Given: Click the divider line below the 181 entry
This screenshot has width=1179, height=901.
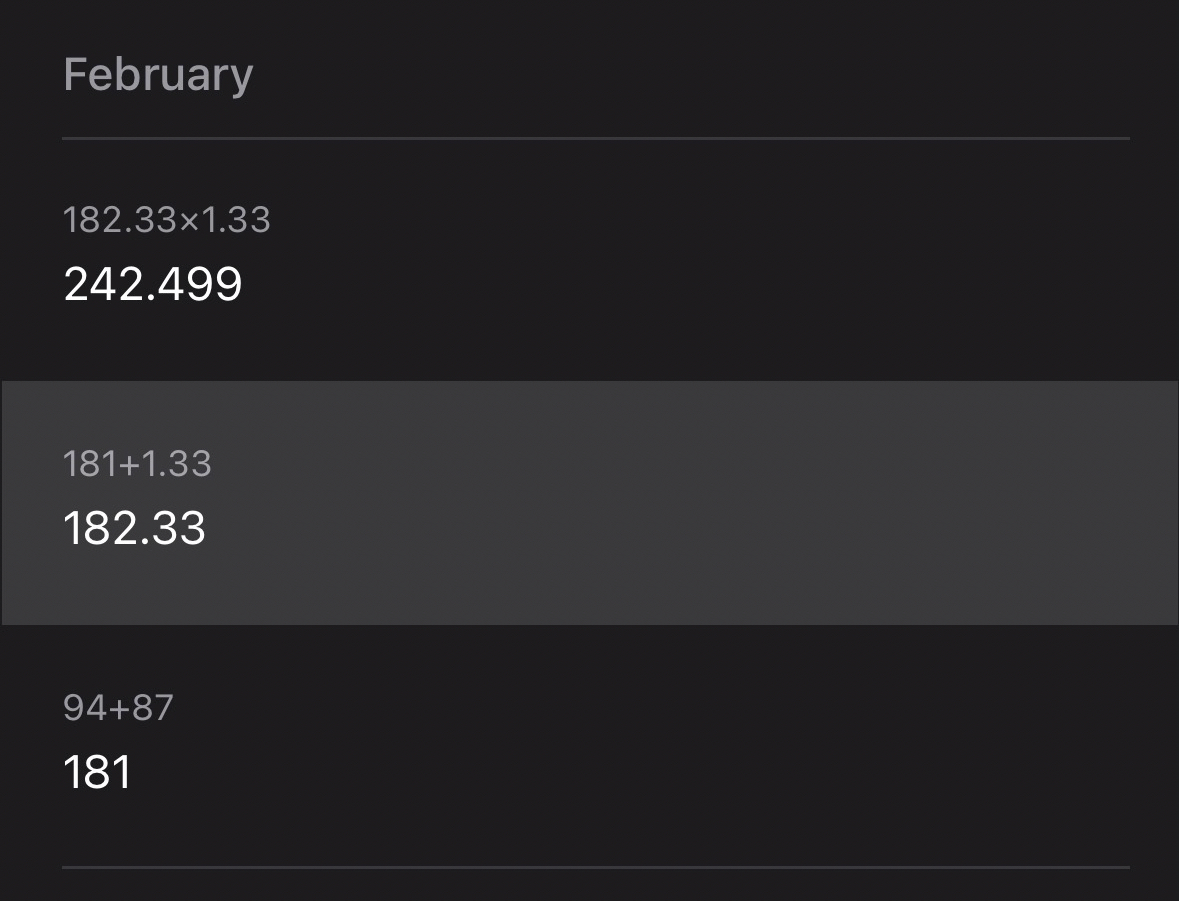Looking at the screenshot, I should (595, 866).
